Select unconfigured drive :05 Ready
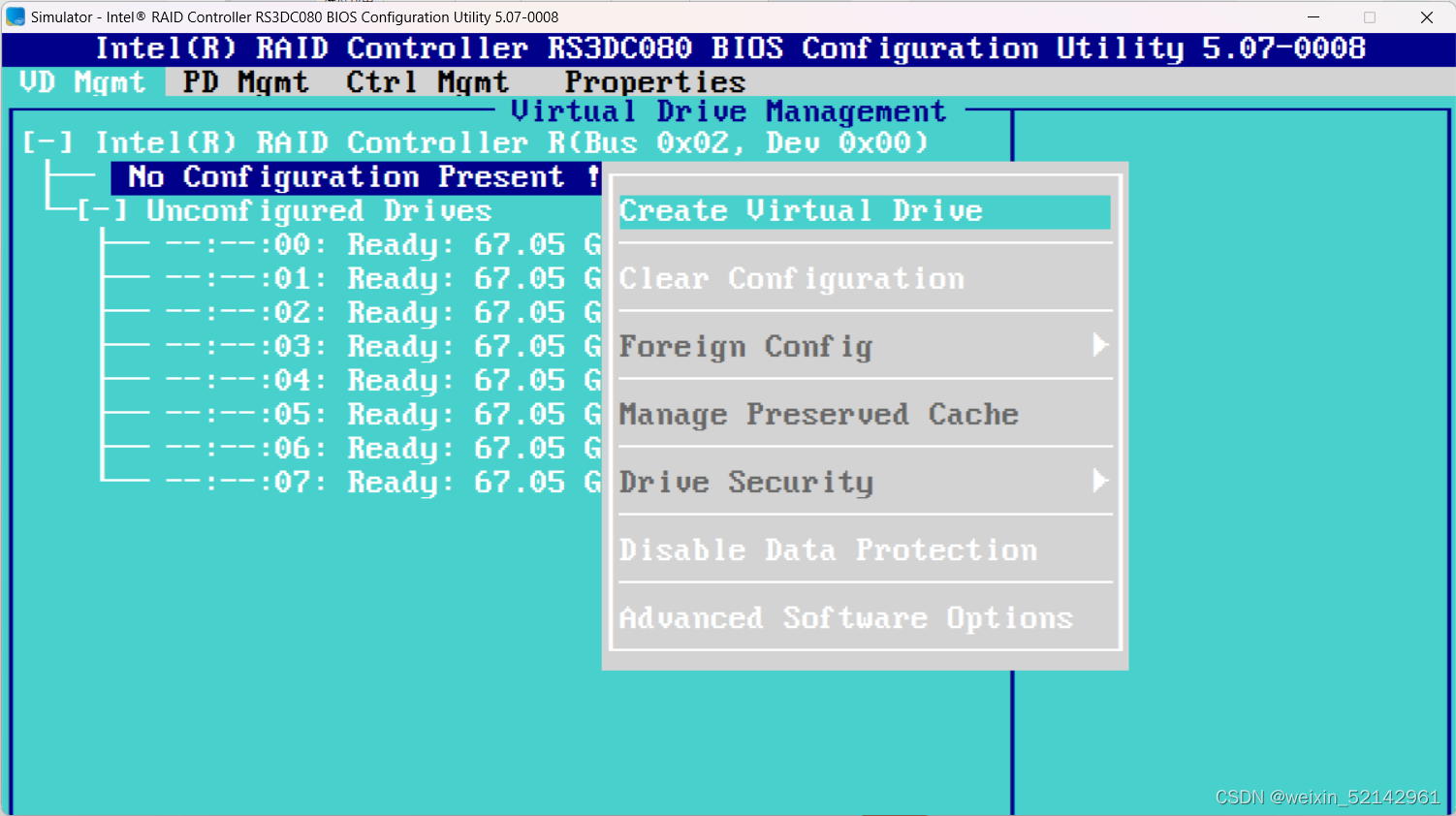Screen dimensions: 1456x816 [383, 415]
